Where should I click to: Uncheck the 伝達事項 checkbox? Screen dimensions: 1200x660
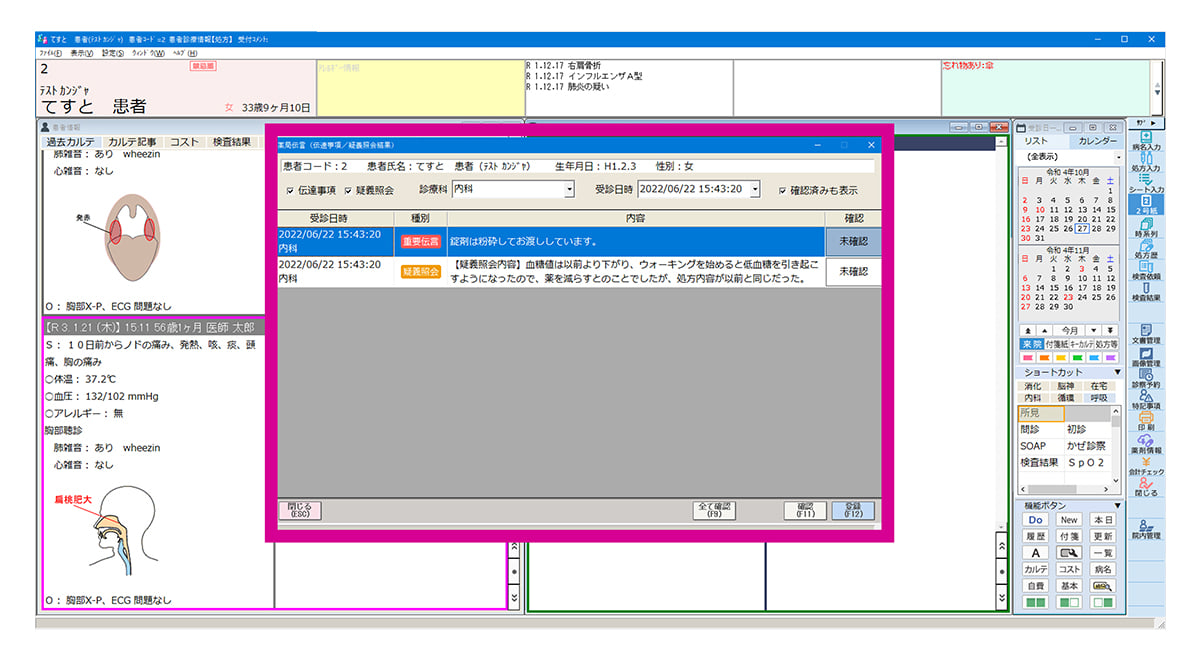[290, 190]
